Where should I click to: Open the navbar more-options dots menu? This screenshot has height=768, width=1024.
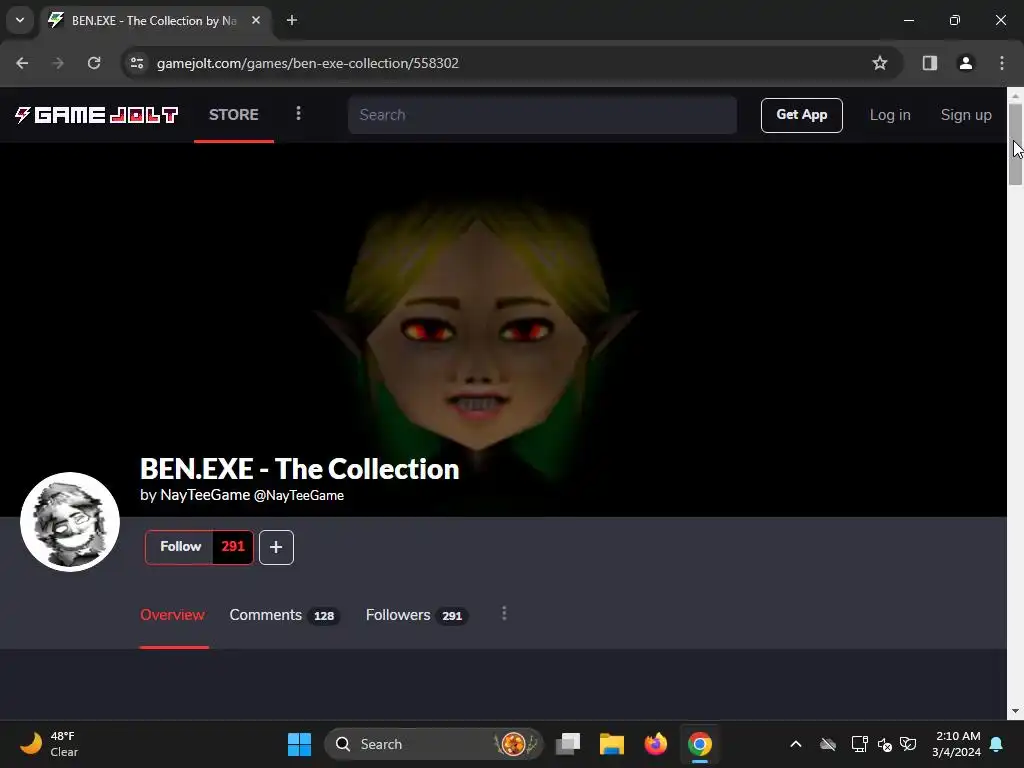tap(298, 114)
